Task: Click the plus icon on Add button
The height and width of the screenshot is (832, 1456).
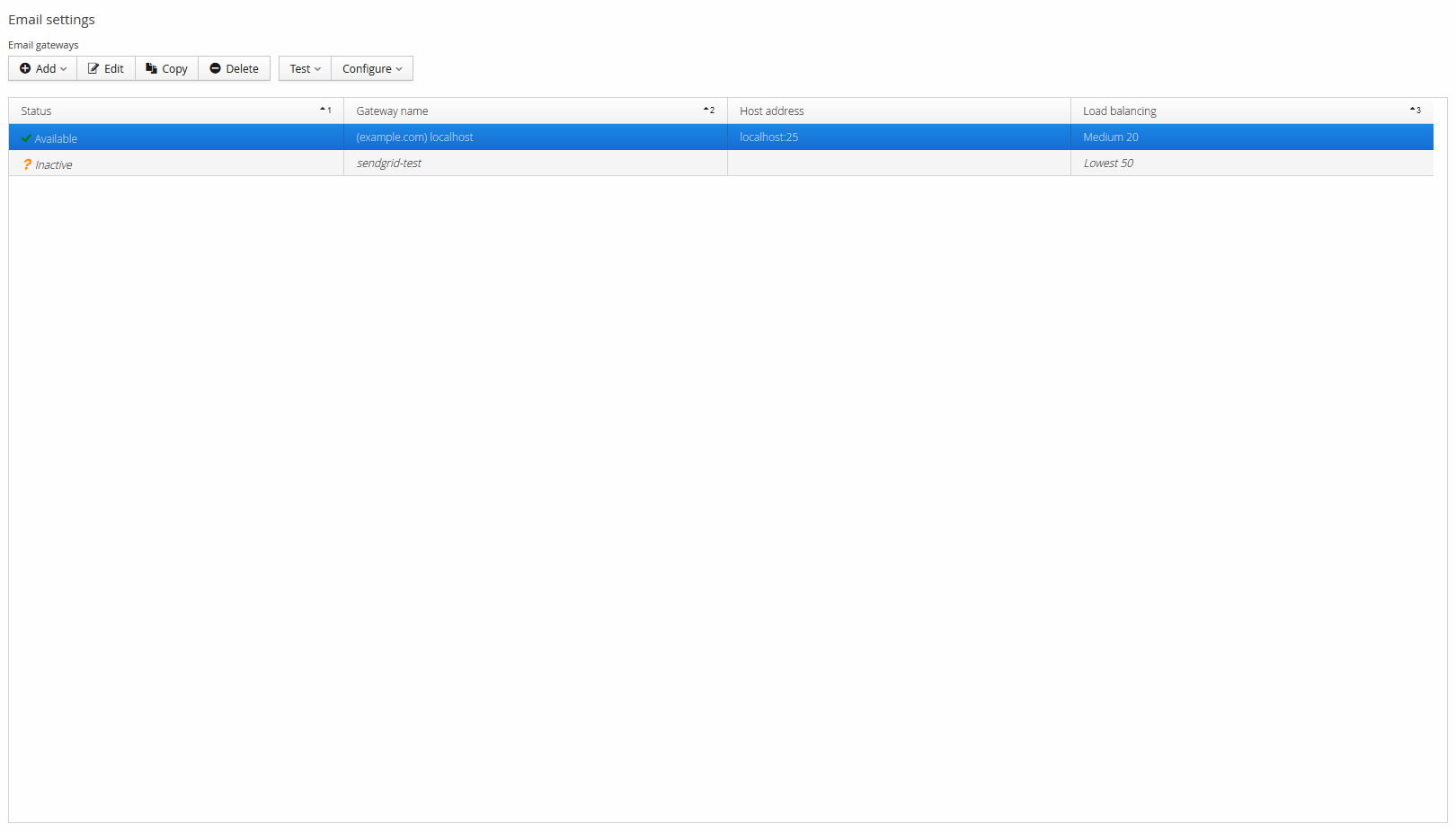Action: [25, 68]
